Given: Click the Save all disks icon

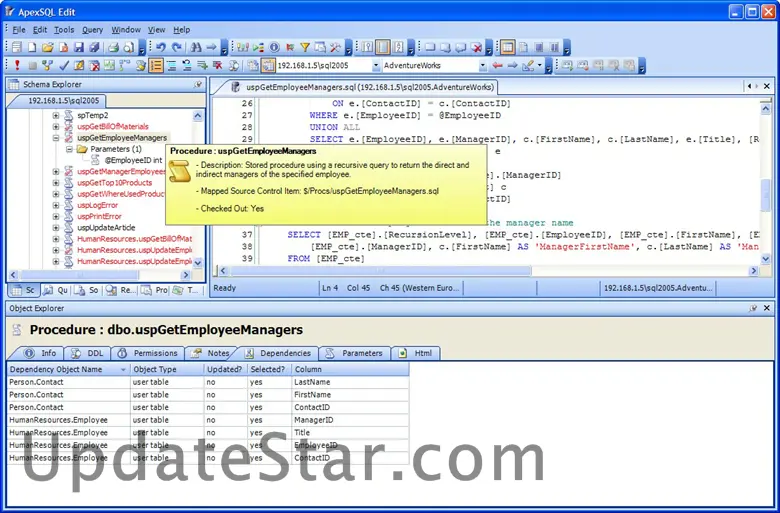Looking at the screenshot, I should pos(94,48).
